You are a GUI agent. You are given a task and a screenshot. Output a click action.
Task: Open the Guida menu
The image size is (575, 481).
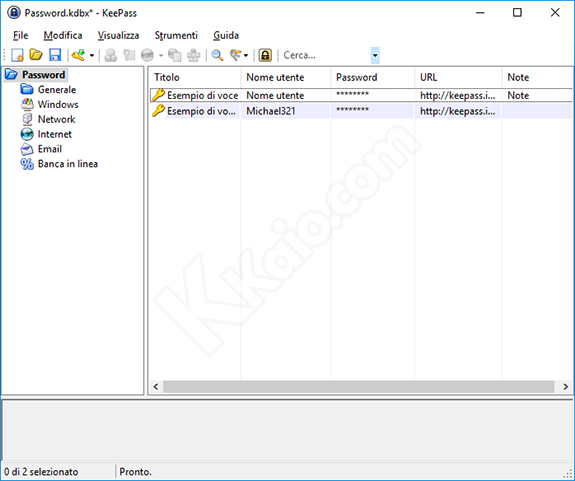click(226, 36)
